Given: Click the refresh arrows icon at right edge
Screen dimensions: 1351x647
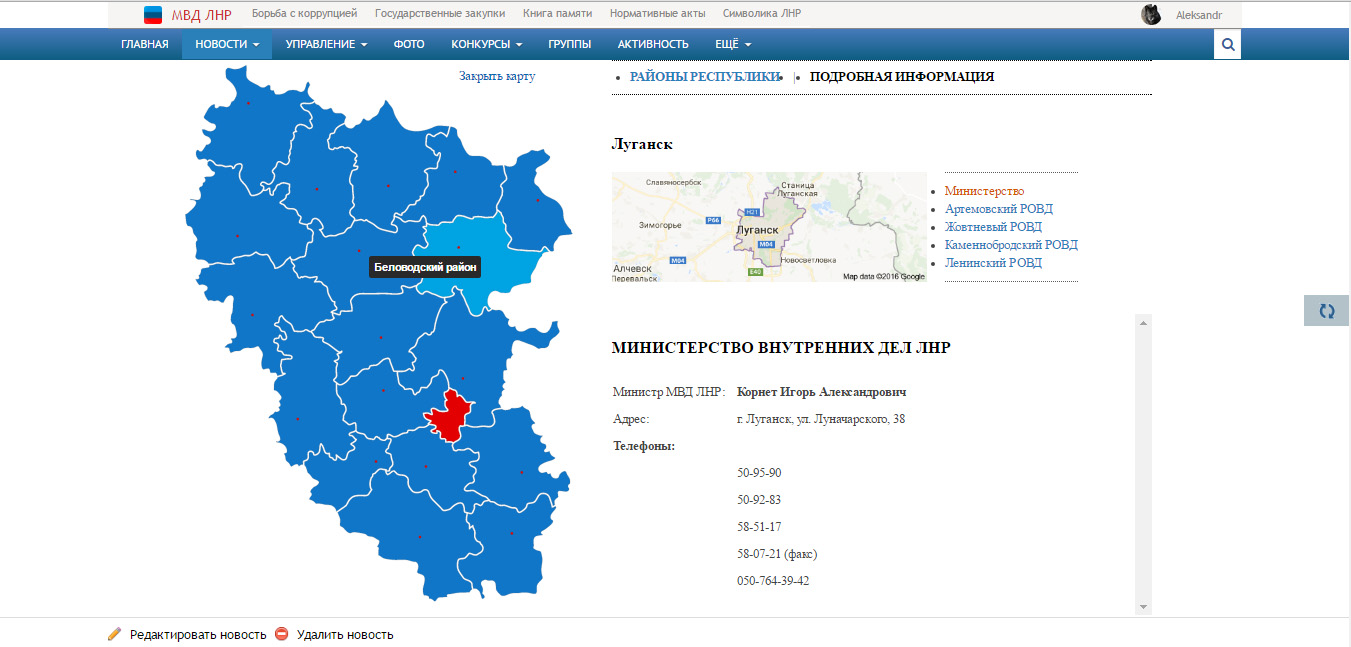Looking at the screenshot, I should (1327, 311).
